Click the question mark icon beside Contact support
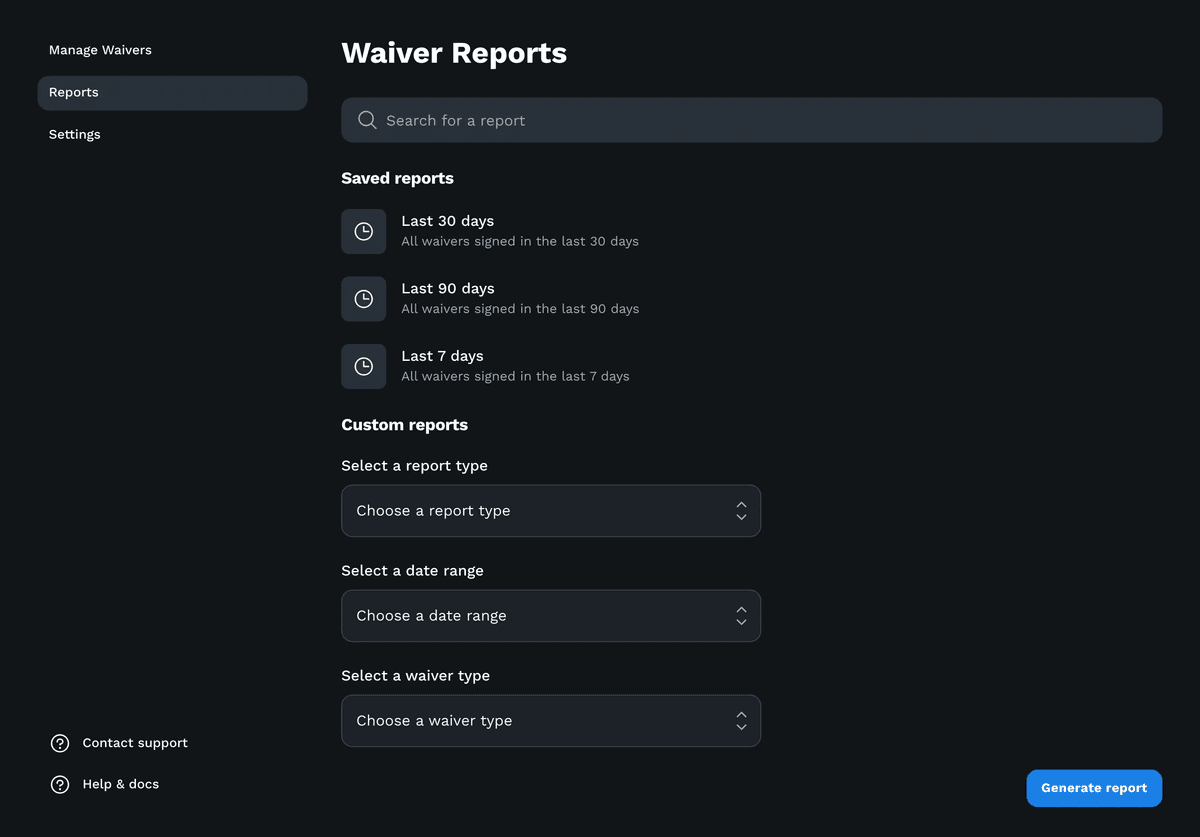 tap(59, 743)
